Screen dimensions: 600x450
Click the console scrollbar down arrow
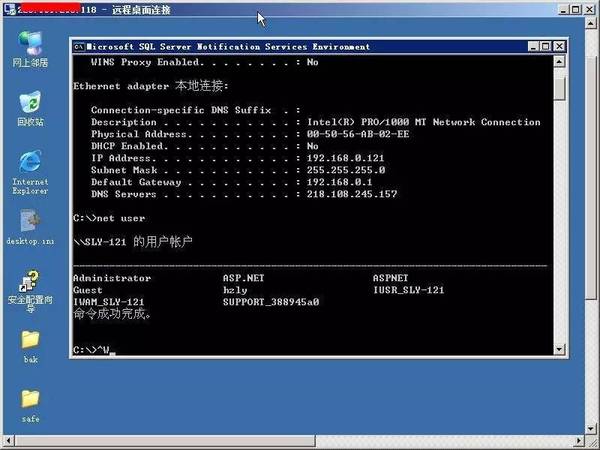pos(559,349)
